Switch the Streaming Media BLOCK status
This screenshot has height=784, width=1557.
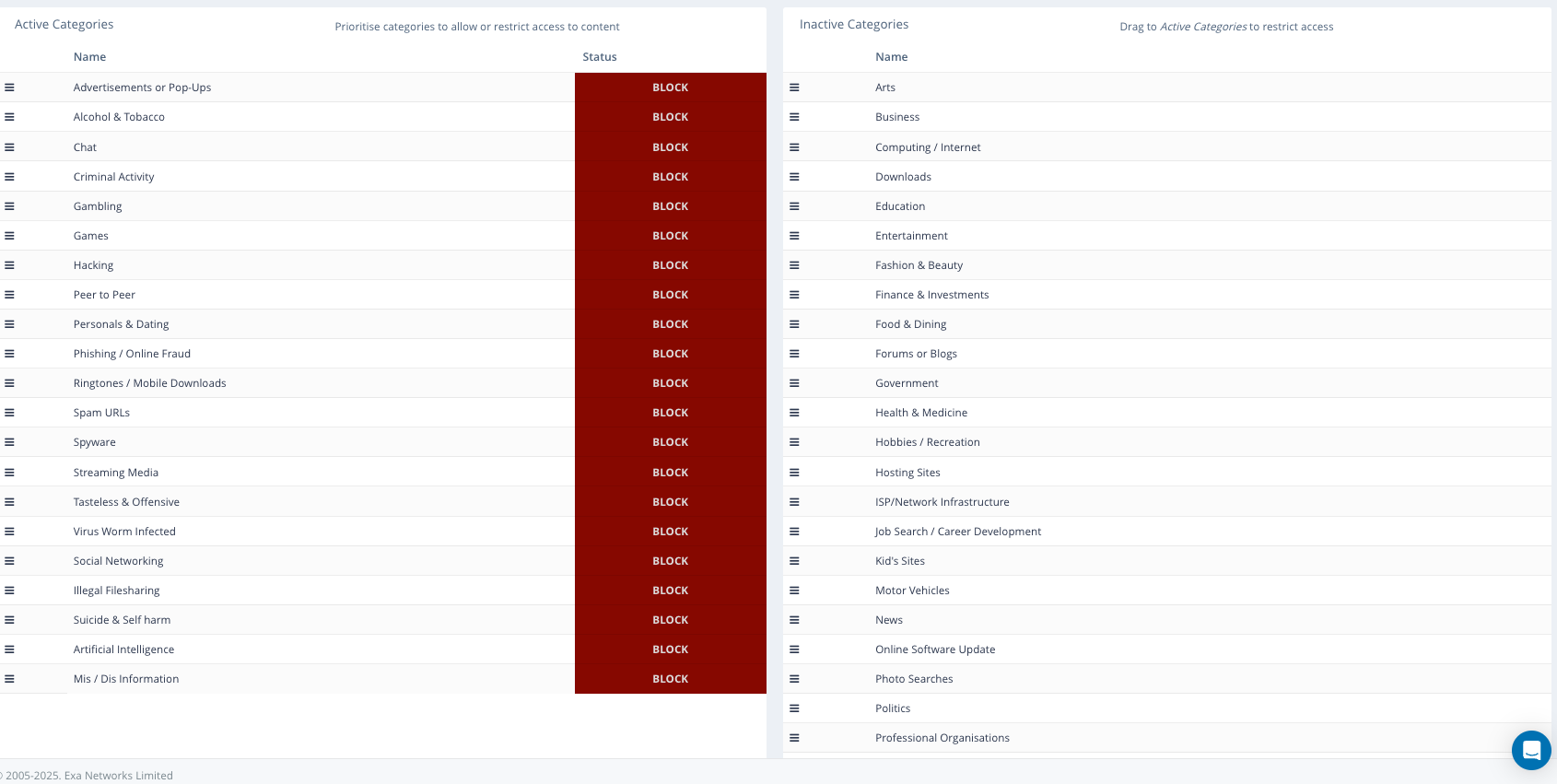point(670,473)
